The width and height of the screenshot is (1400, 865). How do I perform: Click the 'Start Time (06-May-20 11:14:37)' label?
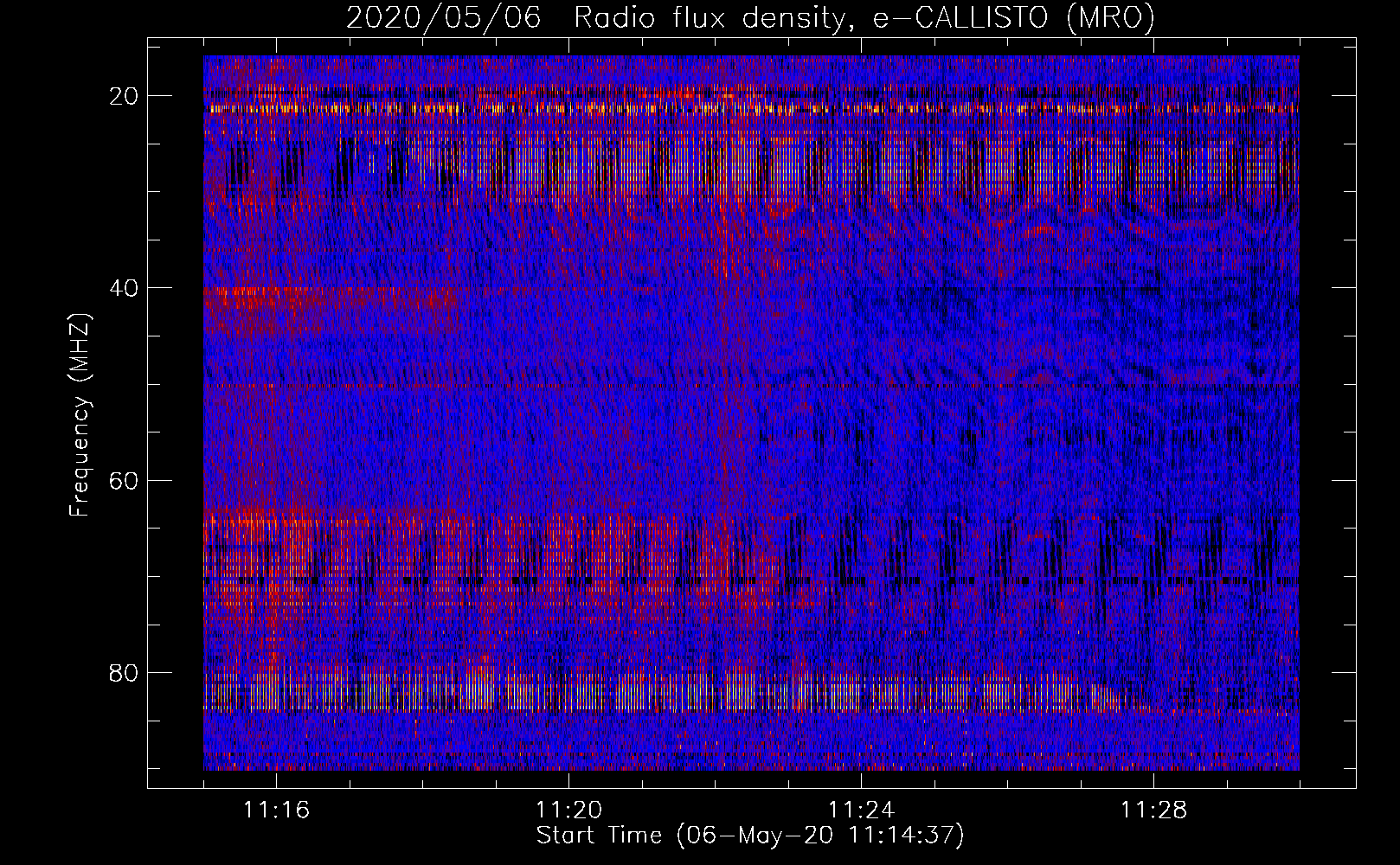click(x=750, y=836)
